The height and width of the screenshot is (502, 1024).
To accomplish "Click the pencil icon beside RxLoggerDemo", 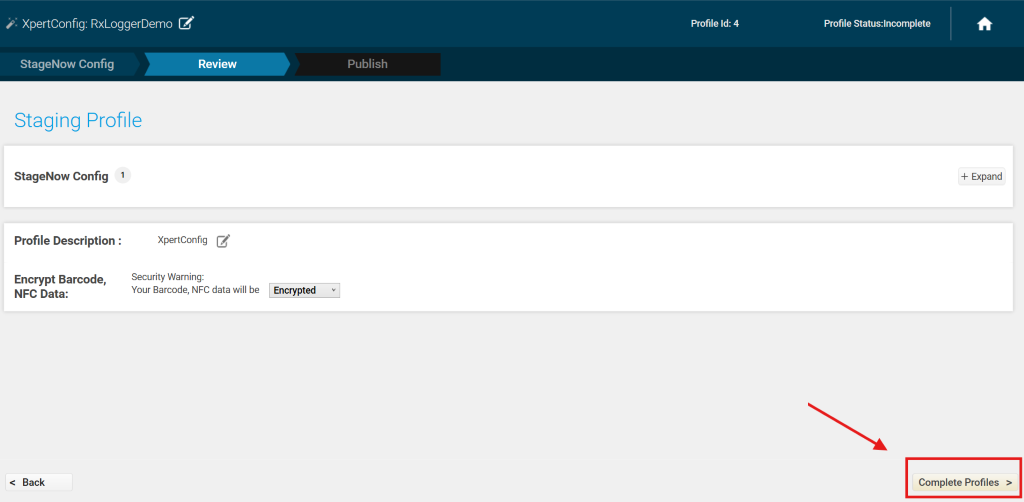I will (x=186, y=23).
